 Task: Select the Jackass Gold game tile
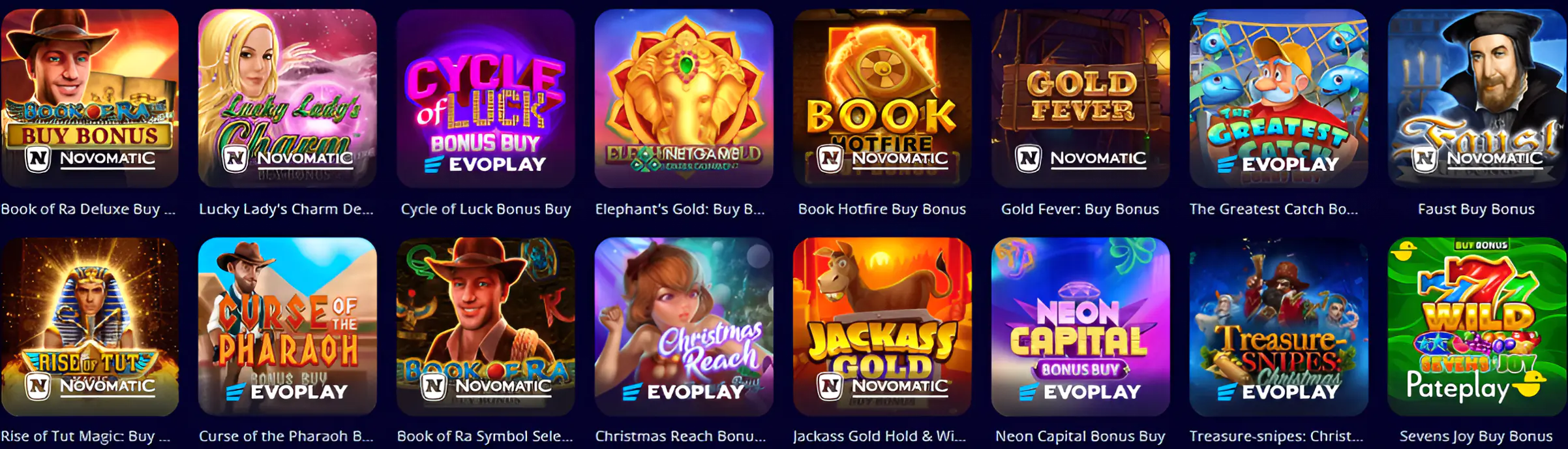tap(882, 327)
